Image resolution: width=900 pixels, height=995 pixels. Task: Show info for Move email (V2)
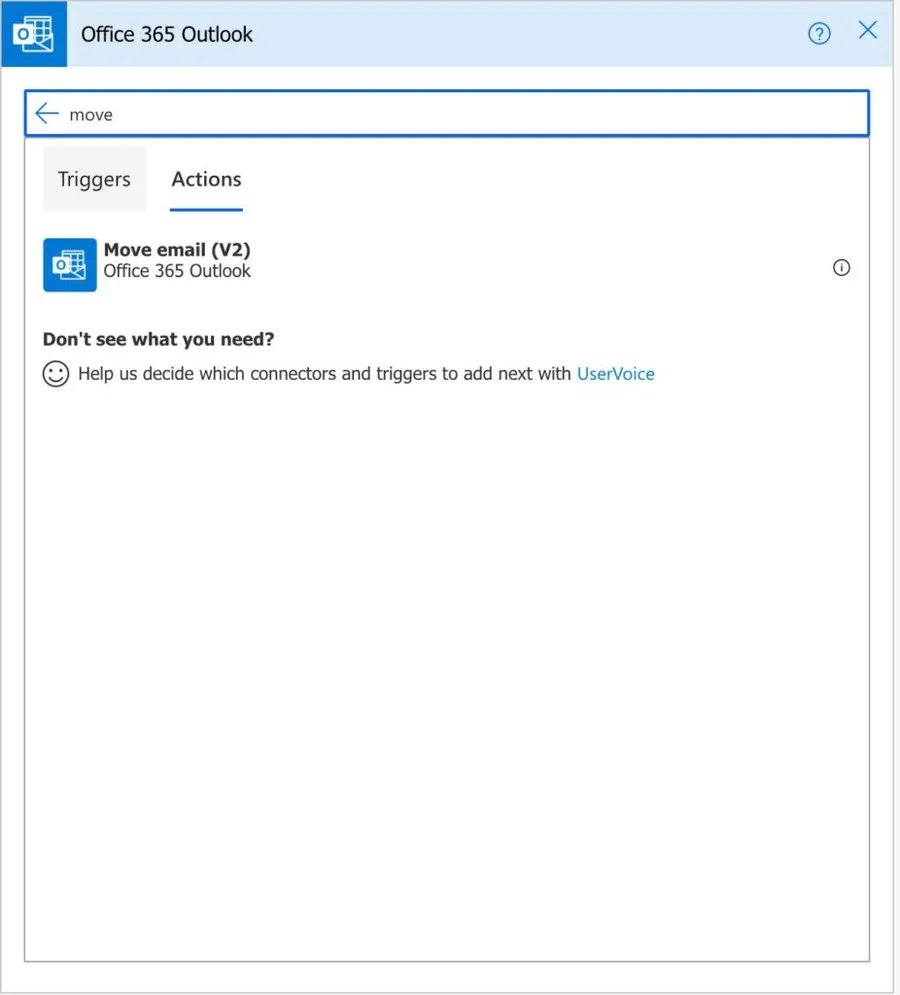coord(841,267)
